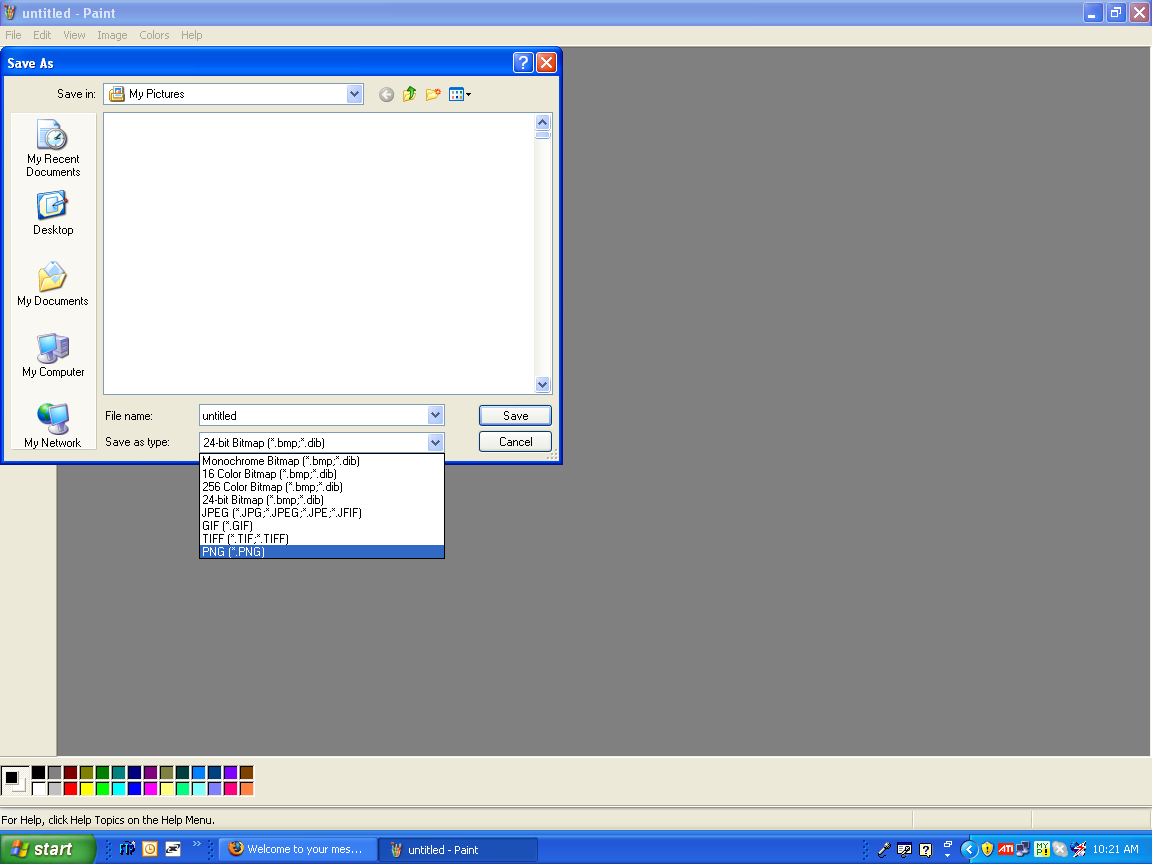Screen dimensions: 1152x864
Task: Select My Computer in the places bar
Action: (53, 356)
